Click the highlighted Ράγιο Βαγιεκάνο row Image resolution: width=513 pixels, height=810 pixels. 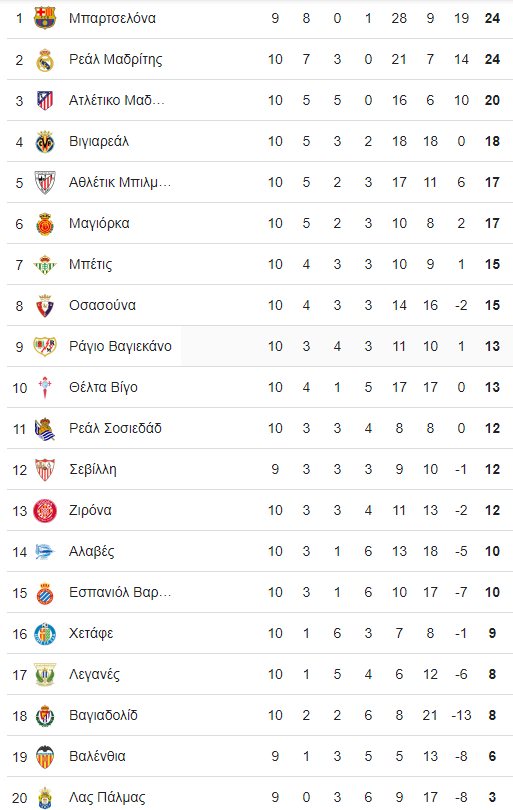260,347
